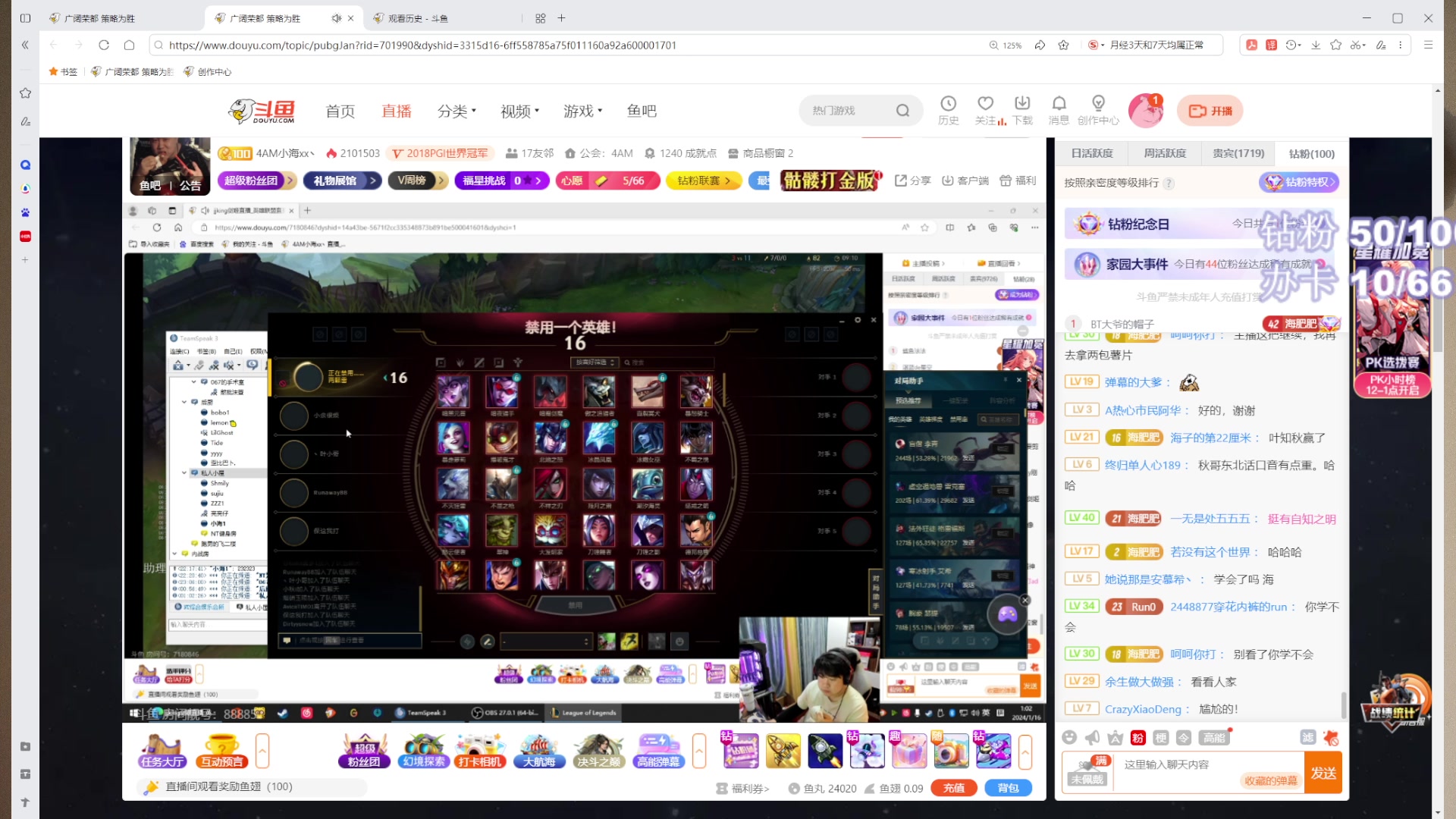This screenshot has width=1456, height=819.
Task: Click the orange 发送 send button
Action: point(1323,773)
